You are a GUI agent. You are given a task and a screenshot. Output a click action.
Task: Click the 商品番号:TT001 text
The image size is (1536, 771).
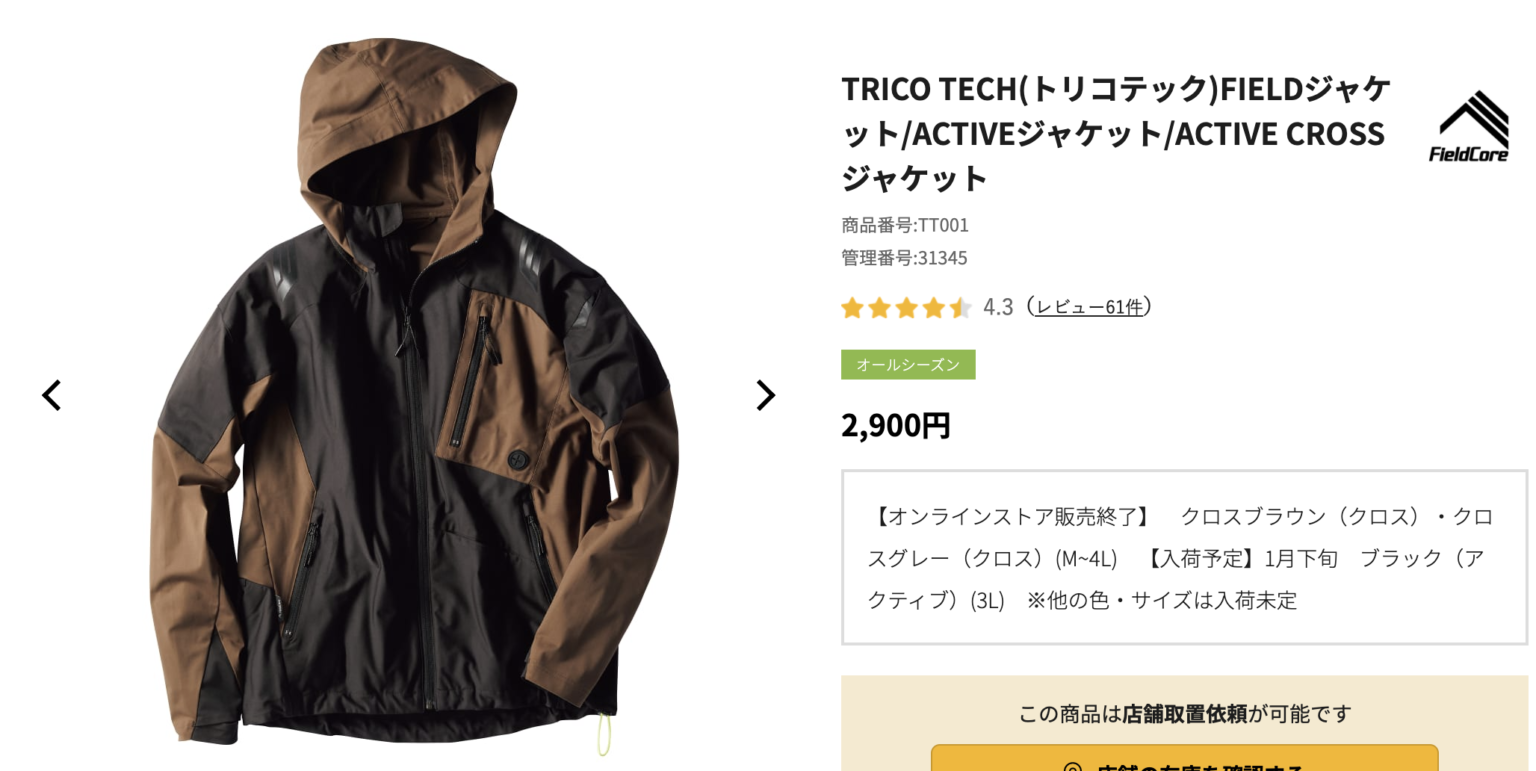(905, 225)
